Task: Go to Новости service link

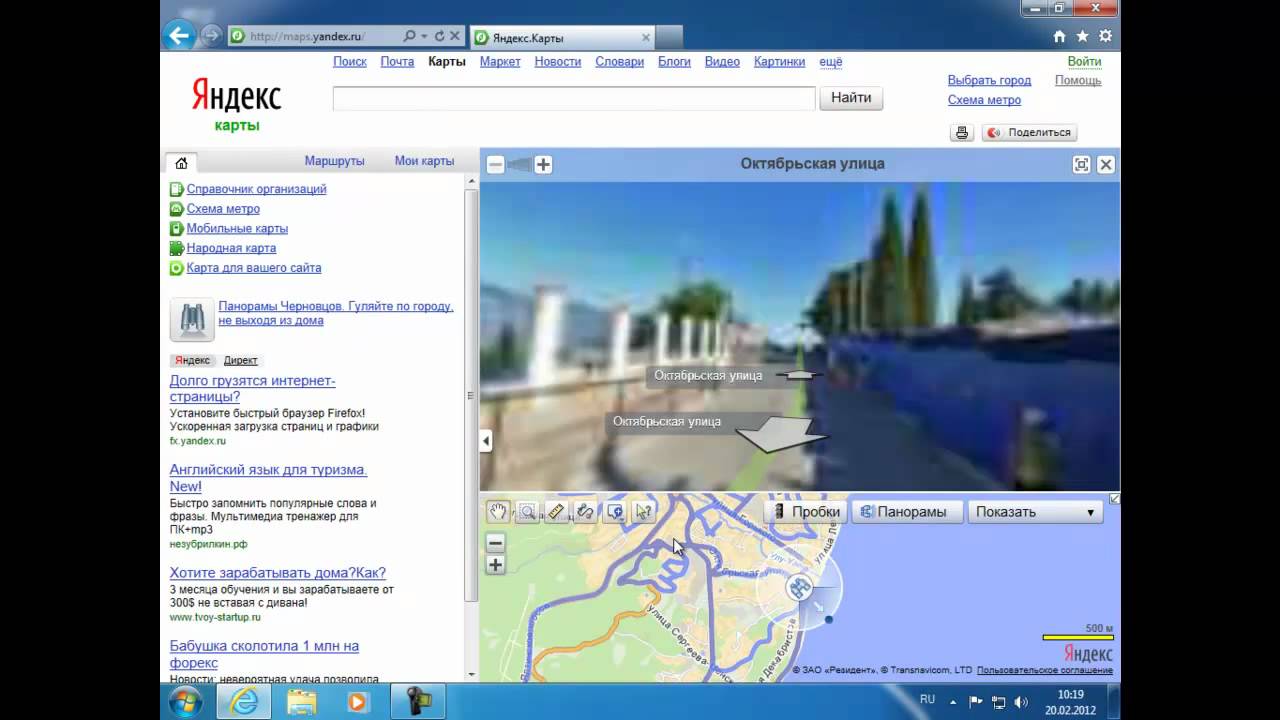Action: (558, 62)
